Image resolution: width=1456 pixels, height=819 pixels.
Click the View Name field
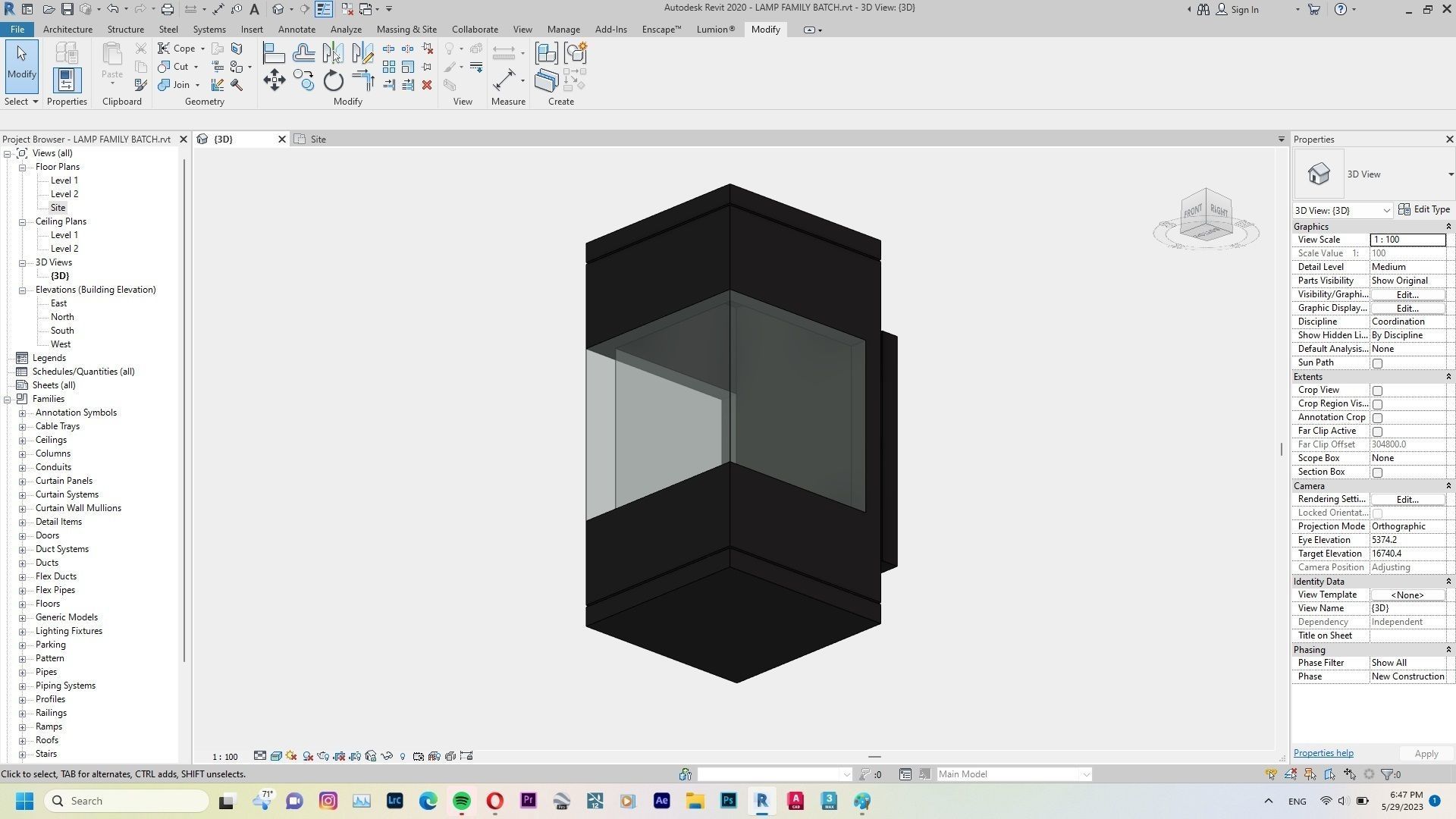pyautogui.click(x=1407, y=609)
